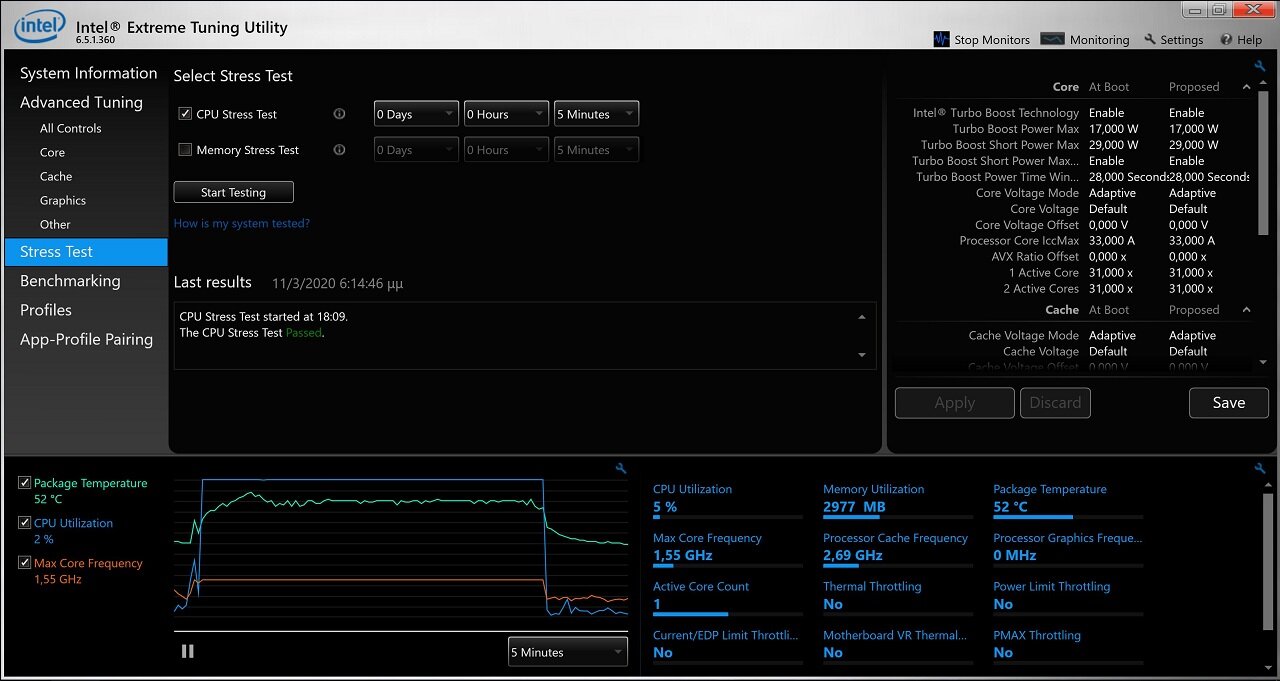
Task: Collapse the Core settings section
Action: pos(1246,87)
